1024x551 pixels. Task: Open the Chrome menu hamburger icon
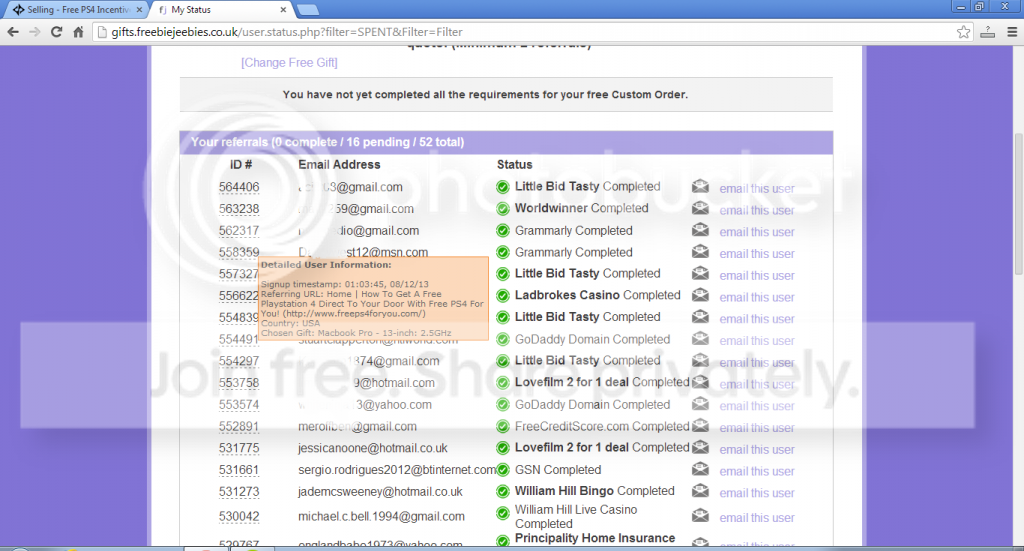coord(1012,31)
